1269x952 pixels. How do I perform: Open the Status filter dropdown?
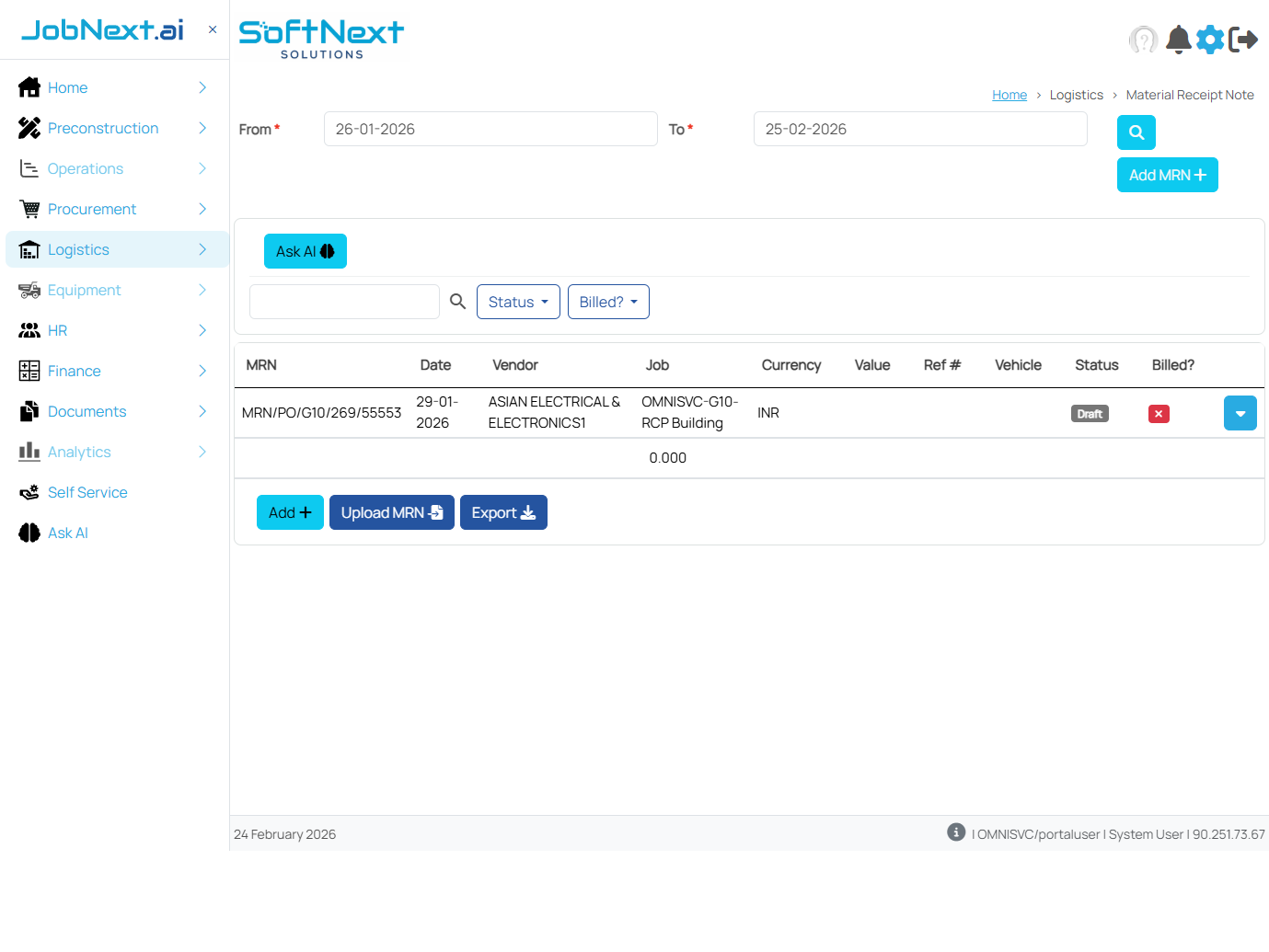[x=518, y=302]
